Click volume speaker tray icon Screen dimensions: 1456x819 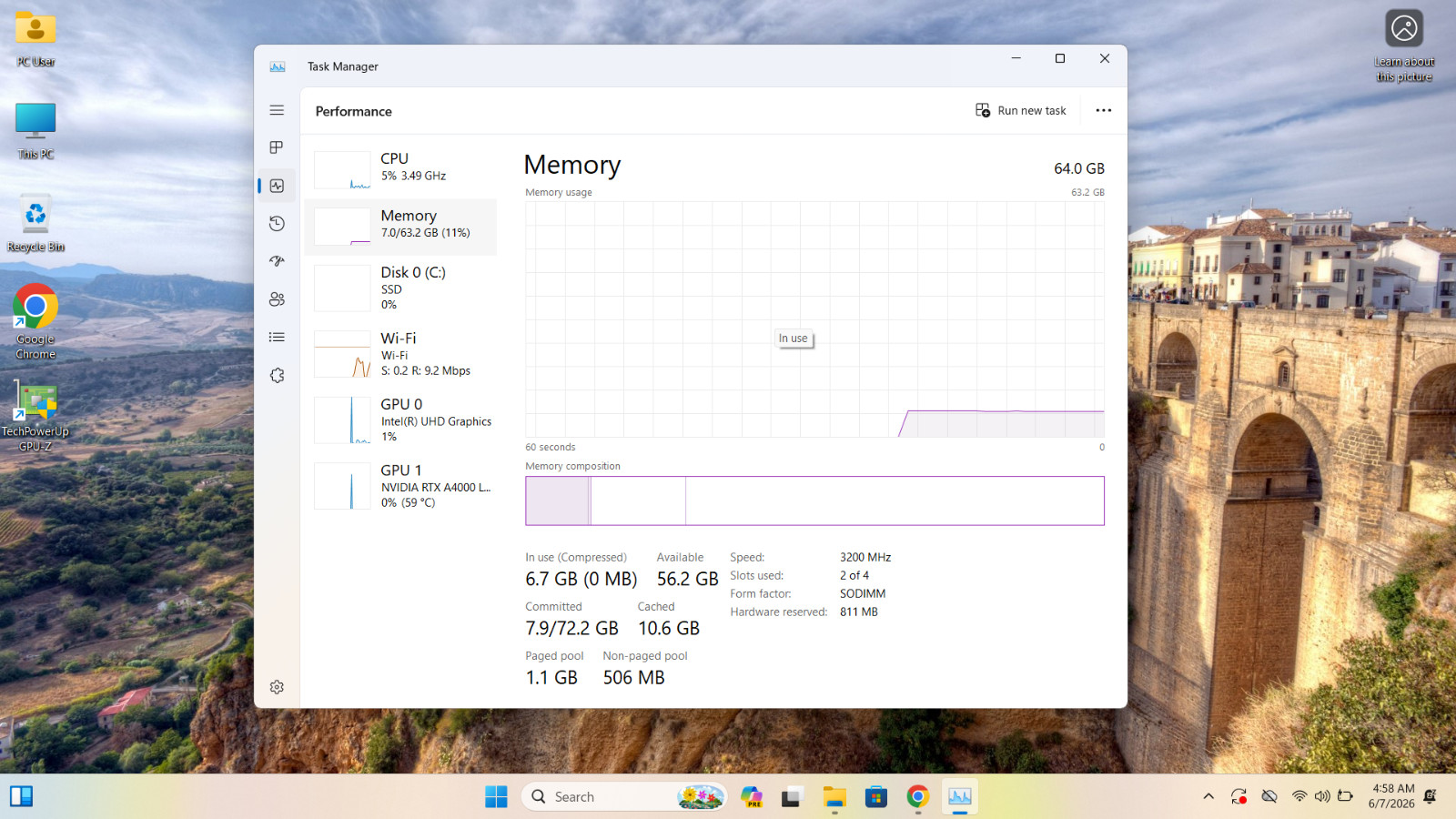(1322, 797)
